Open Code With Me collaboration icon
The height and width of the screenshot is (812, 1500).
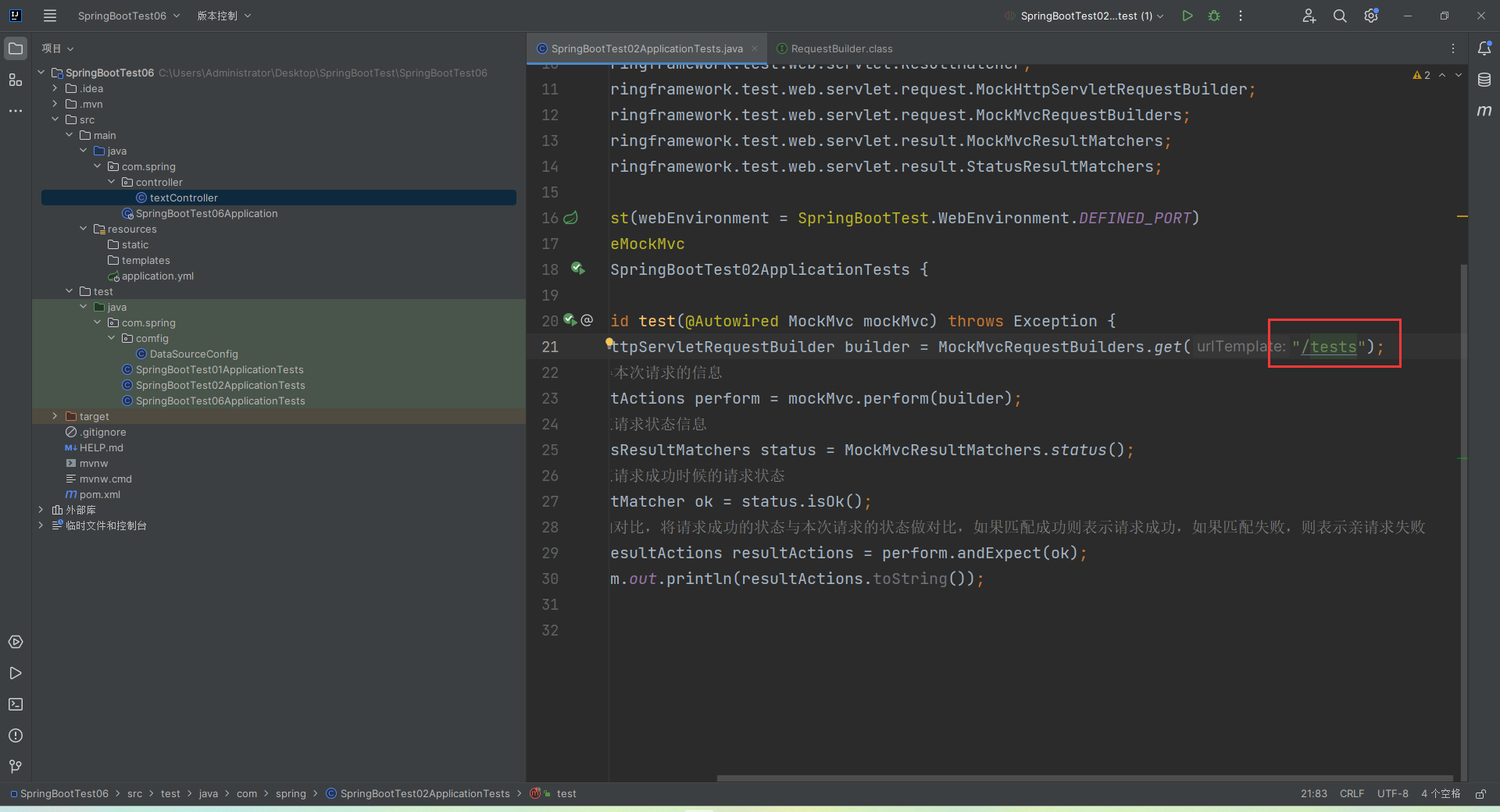(1309, 16)
